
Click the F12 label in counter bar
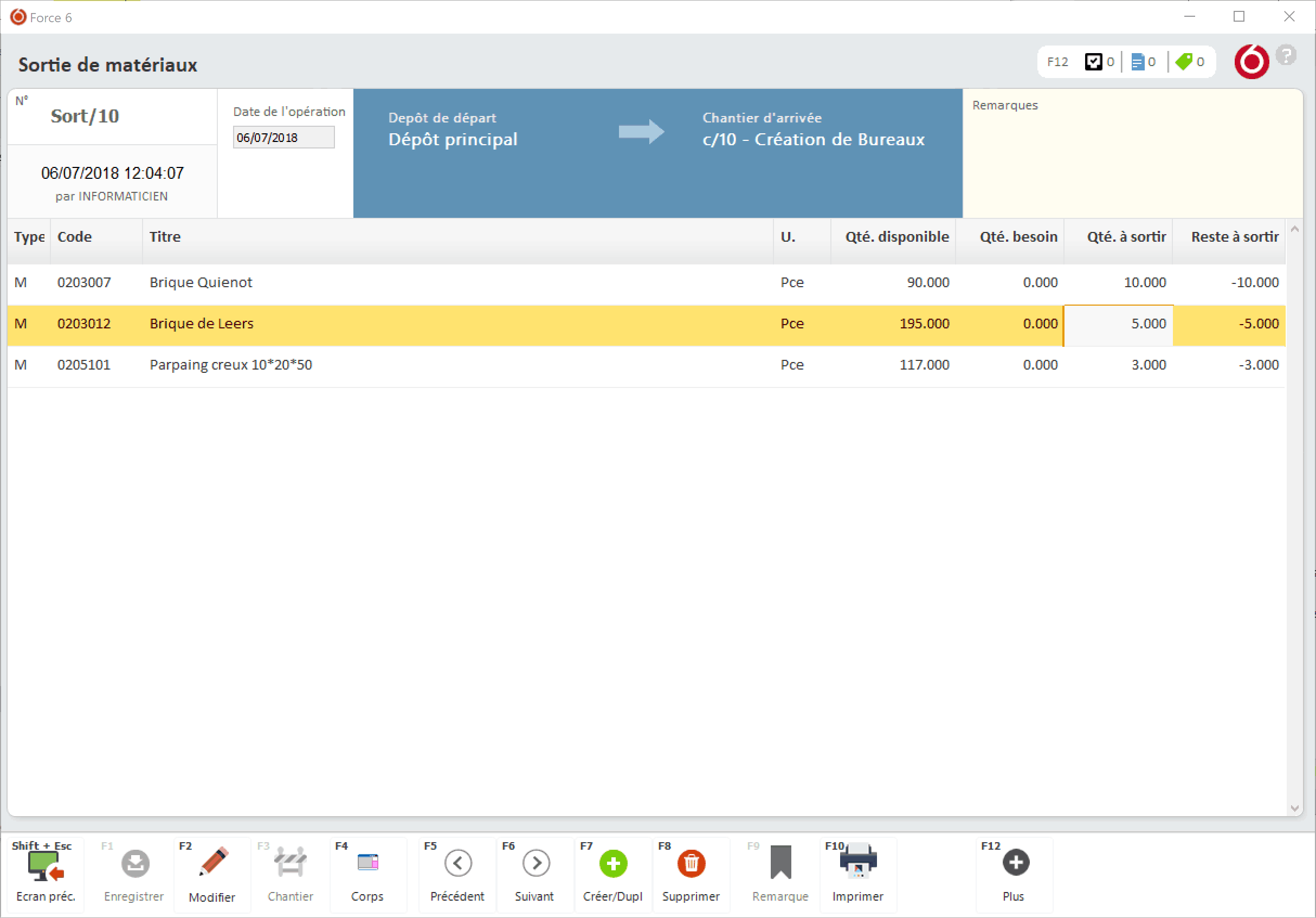click(1057, 62)
